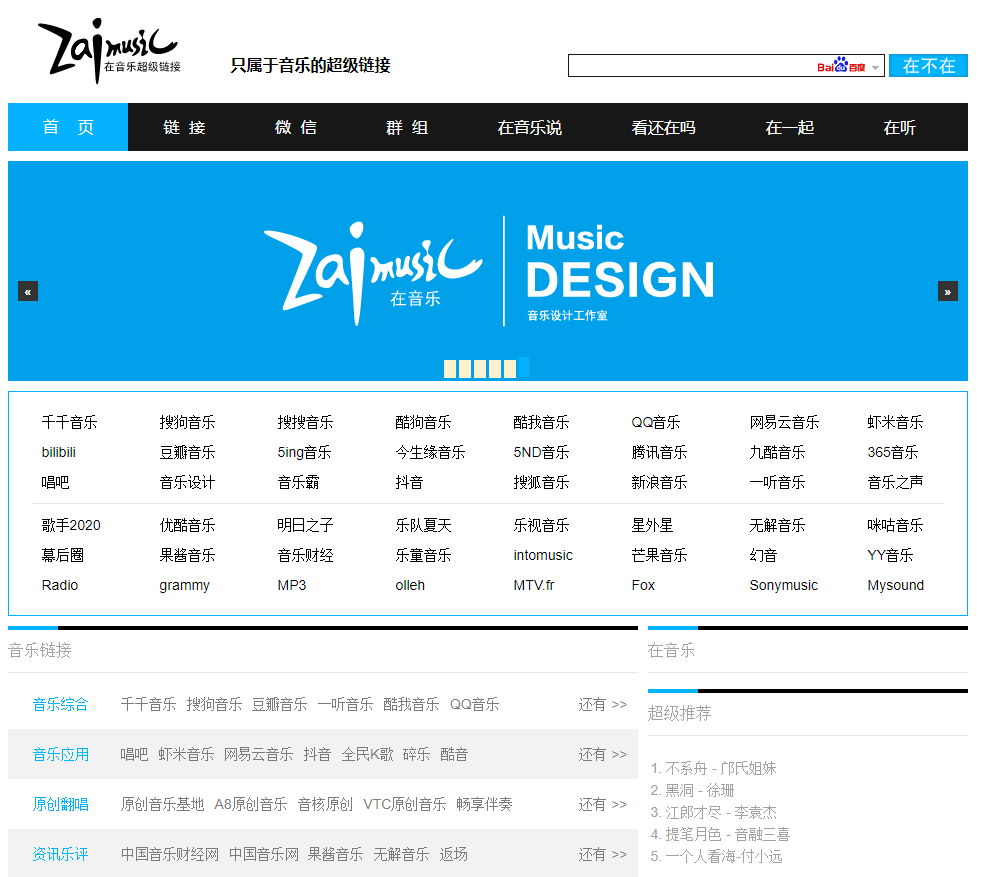The image size is (986, 877).
Task: Open the Sonymusic link
Action: [784, 585]
